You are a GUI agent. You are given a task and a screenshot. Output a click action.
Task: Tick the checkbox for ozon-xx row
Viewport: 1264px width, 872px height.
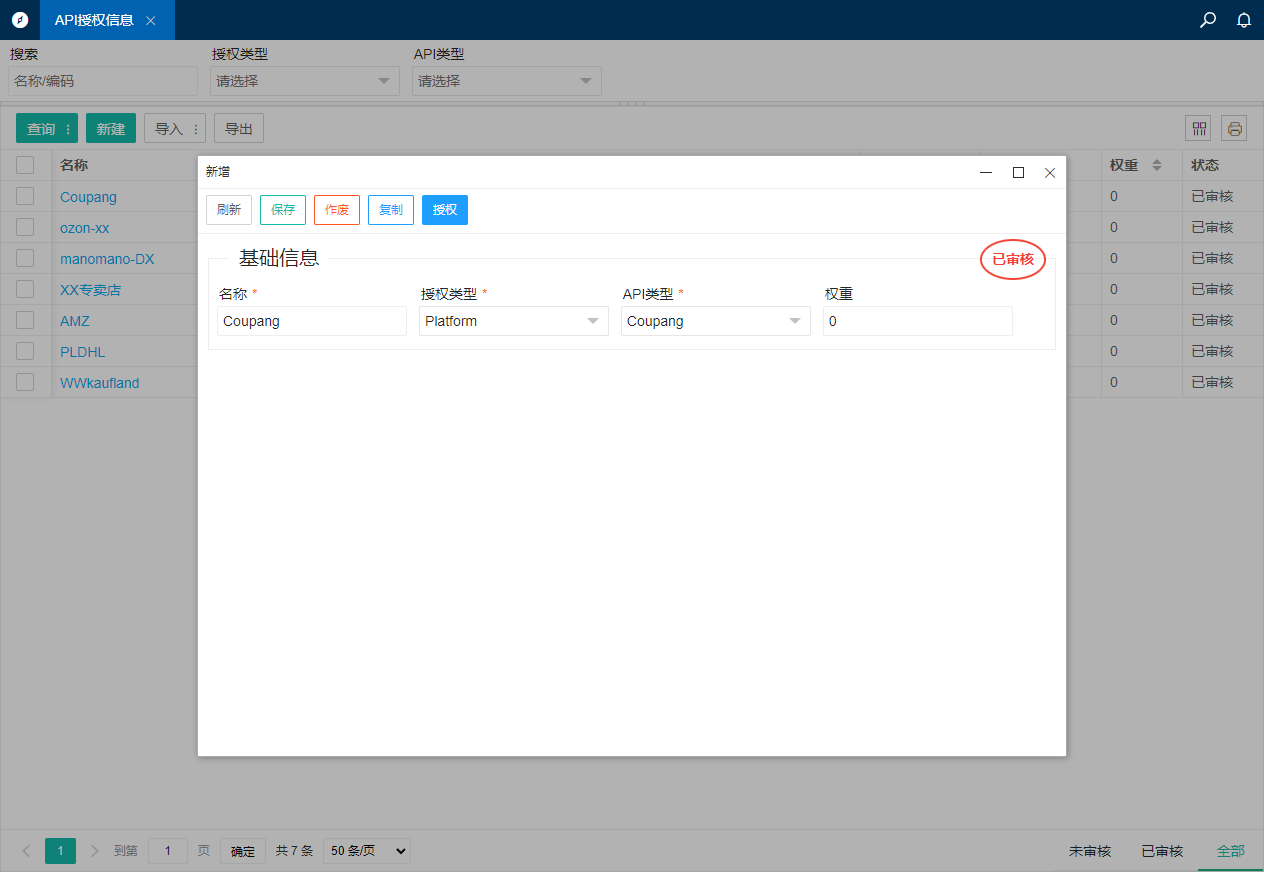(x=25, y=227)
